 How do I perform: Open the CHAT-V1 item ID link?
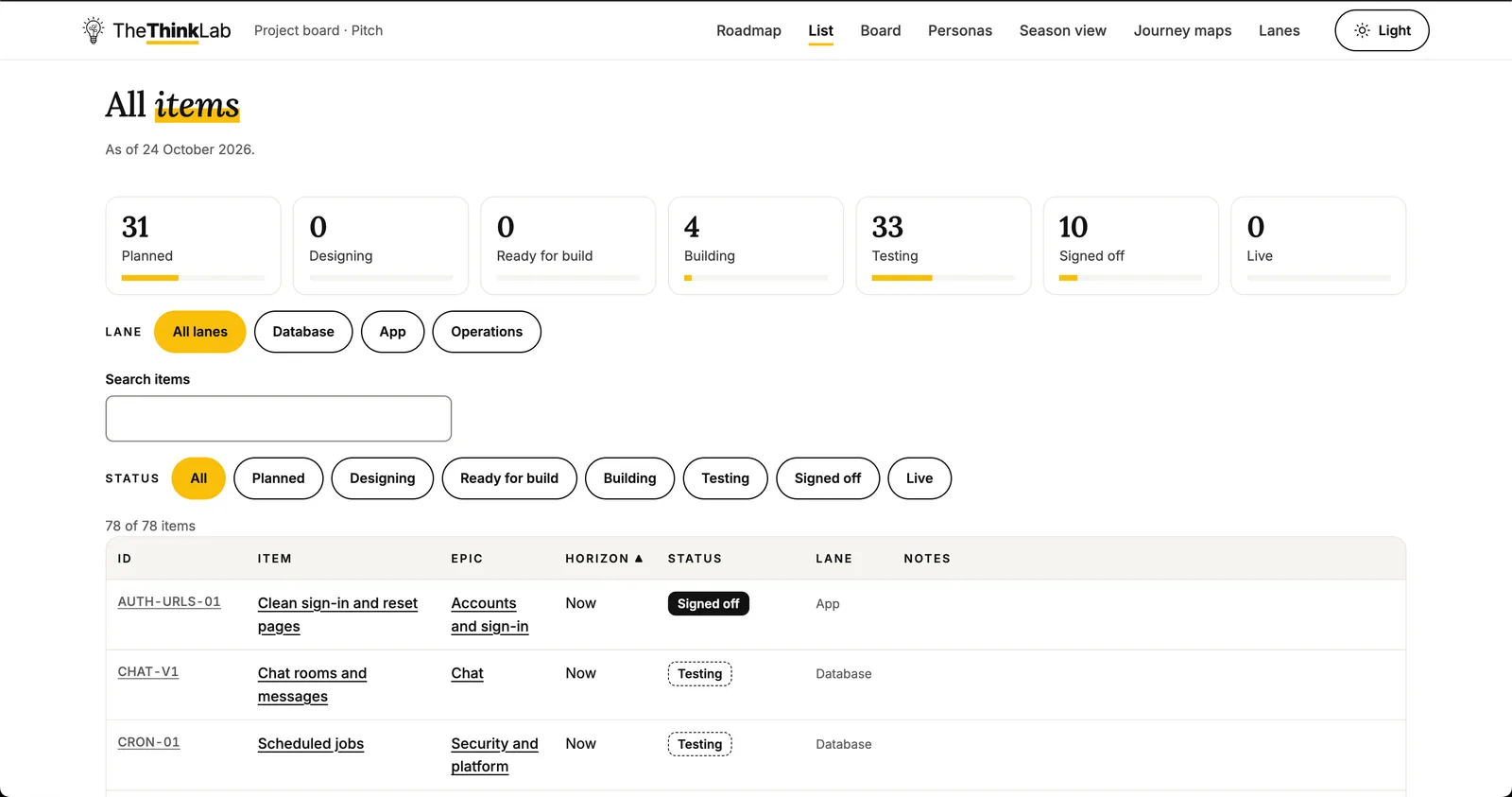pyautogui.click(x=148, y=671)
